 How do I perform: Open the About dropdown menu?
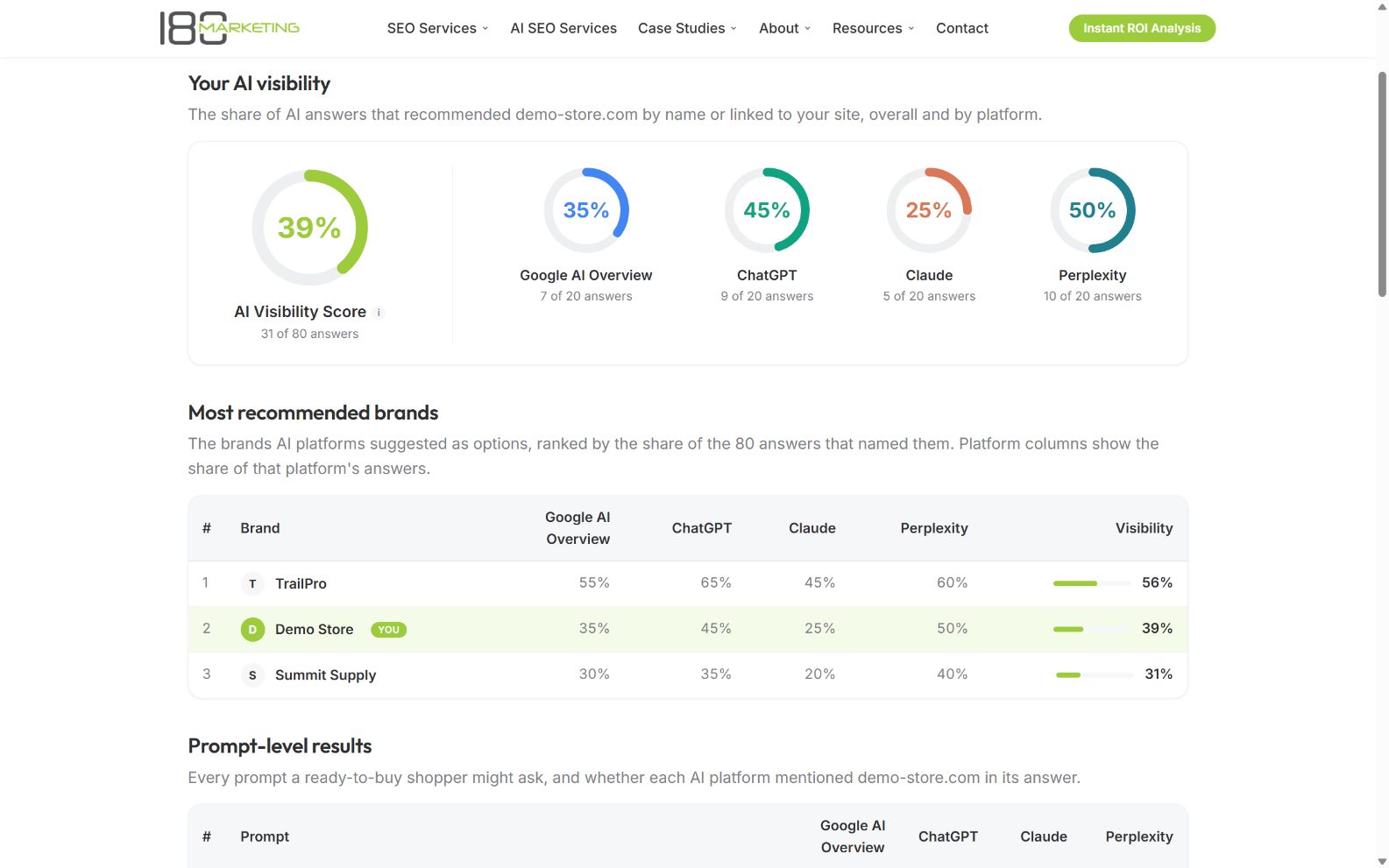pos(784,28)
